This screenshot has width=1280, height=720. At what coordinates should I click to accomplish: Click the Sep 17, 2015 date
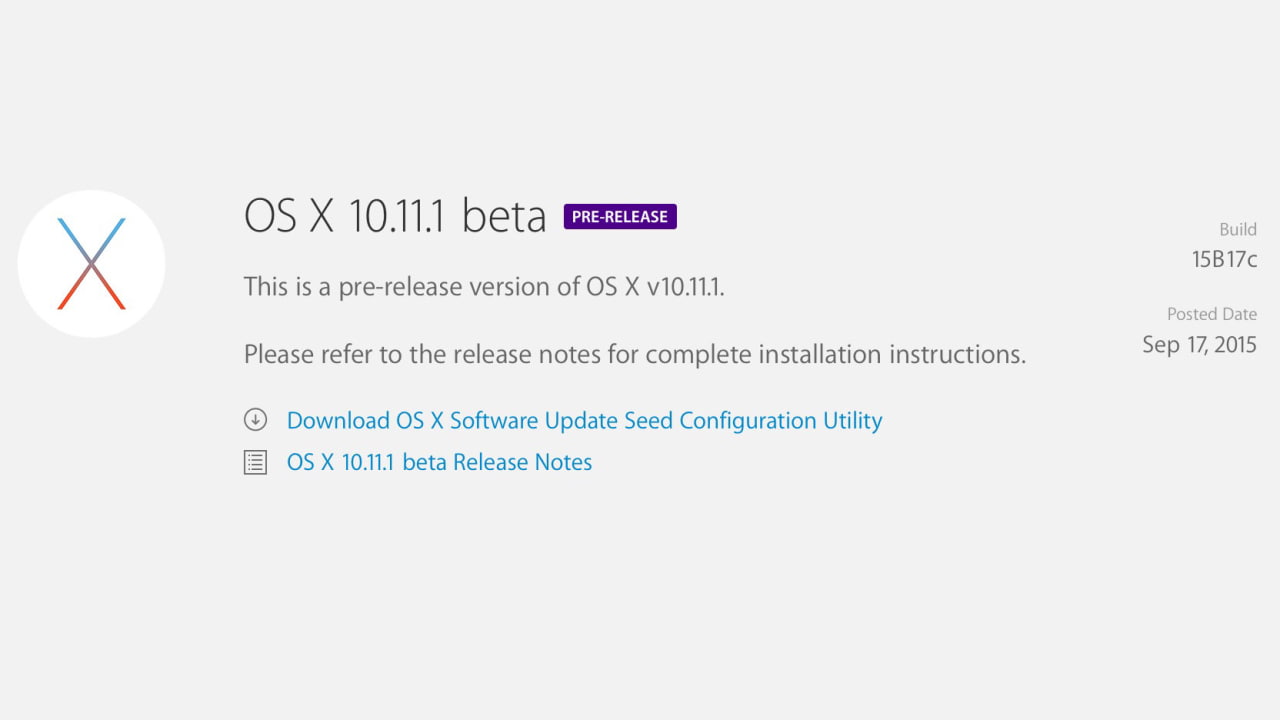pyautogui.click(x=1199, y=345)
